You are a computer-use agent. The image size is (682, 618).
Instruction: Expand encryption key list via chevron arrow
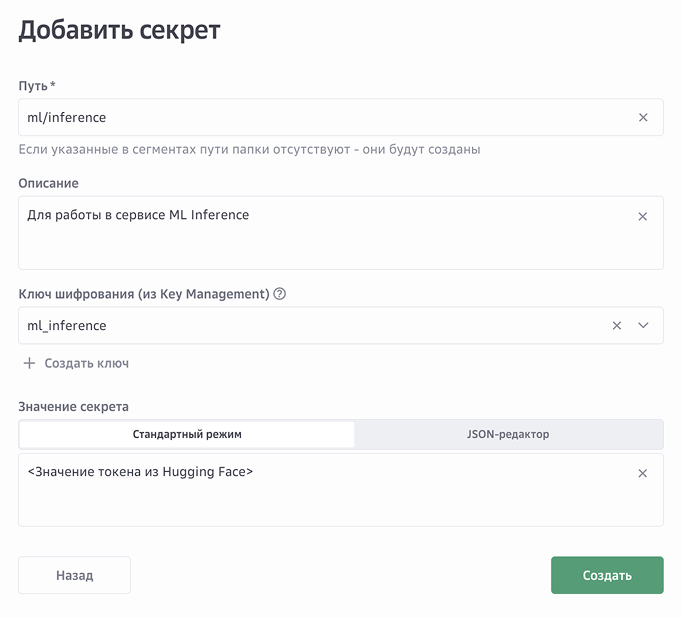[x=643, y=325]
